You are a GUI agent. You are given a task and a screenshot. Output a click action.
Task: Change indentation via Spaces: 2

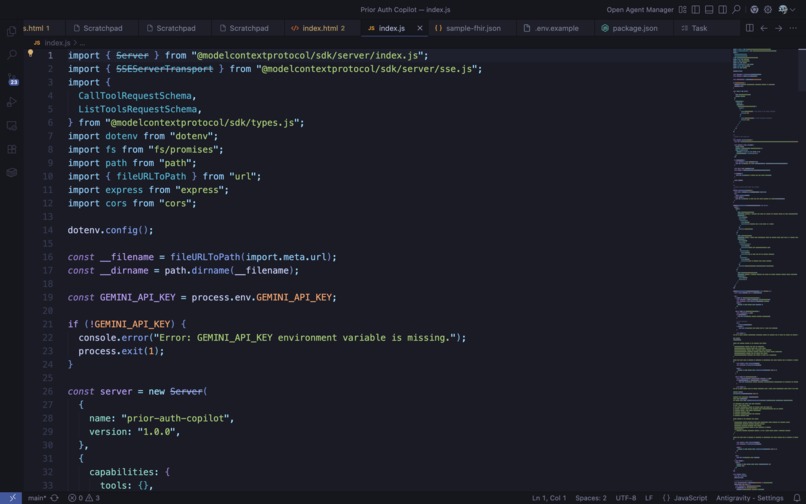(x=591, y=498)
